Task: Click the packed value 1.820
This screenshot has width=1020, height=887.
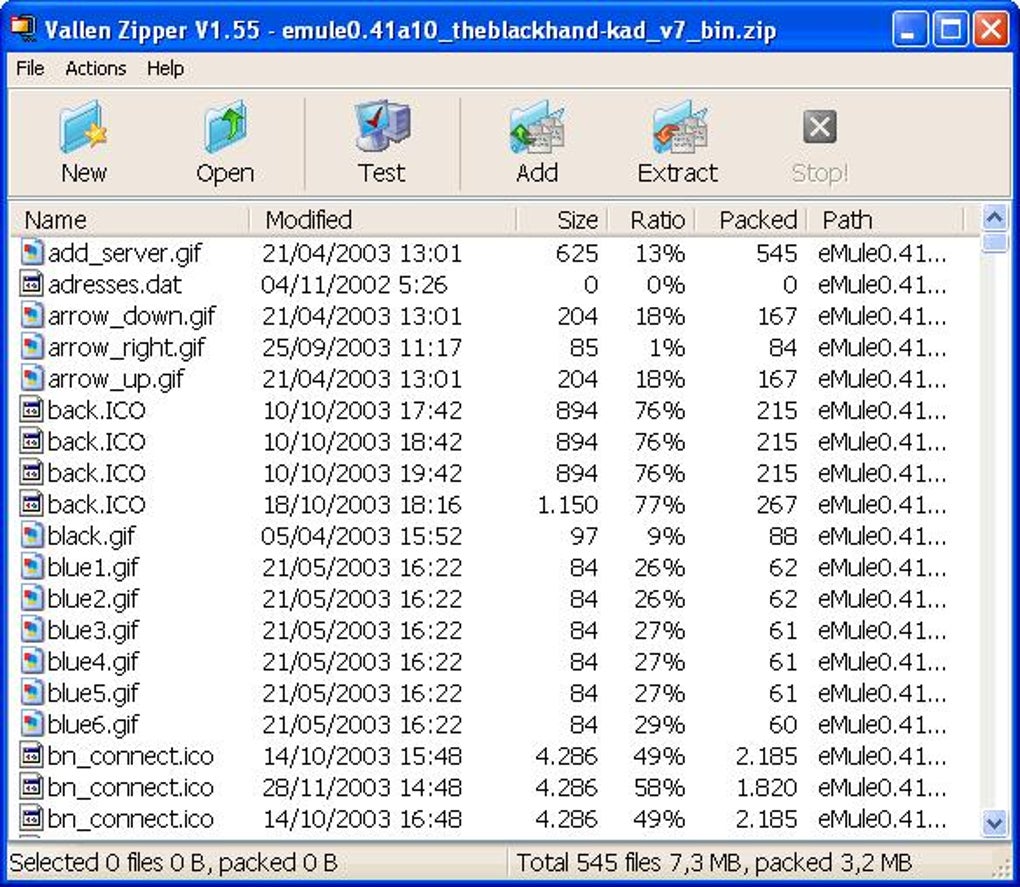Action: [x=766, y=788]
